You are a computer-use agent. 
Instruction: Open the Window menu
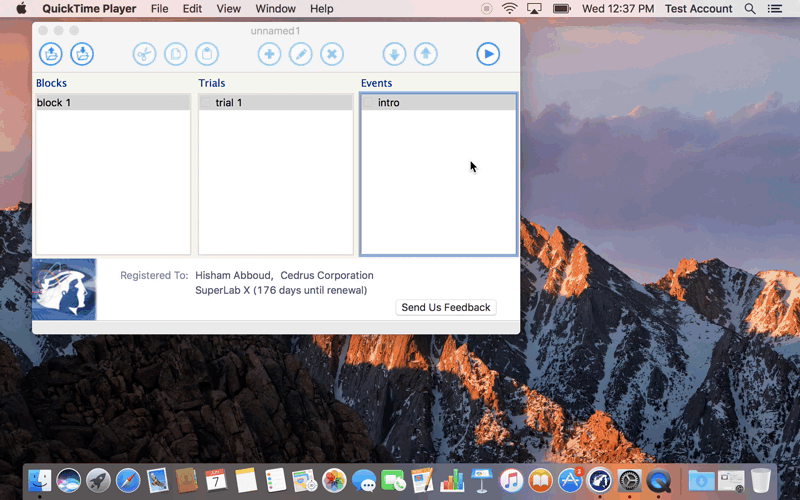tap(275, 9)
